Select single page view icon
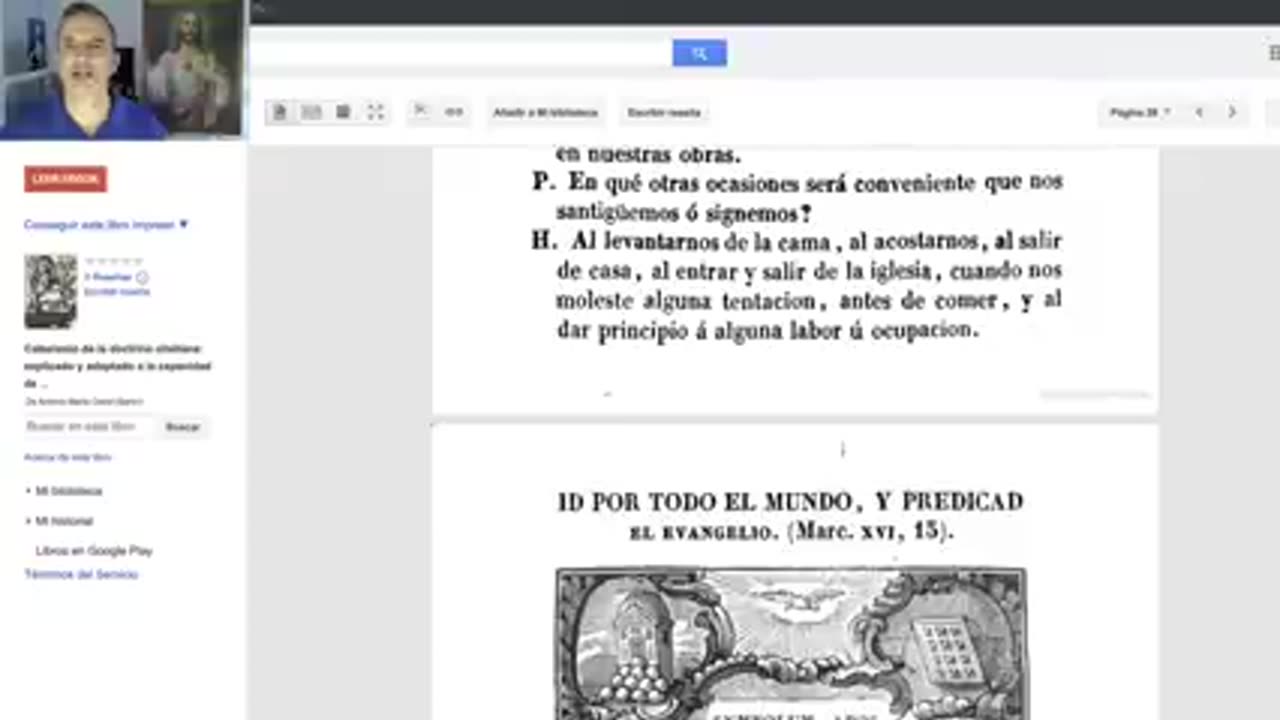1280x720 pixels. 280,112
